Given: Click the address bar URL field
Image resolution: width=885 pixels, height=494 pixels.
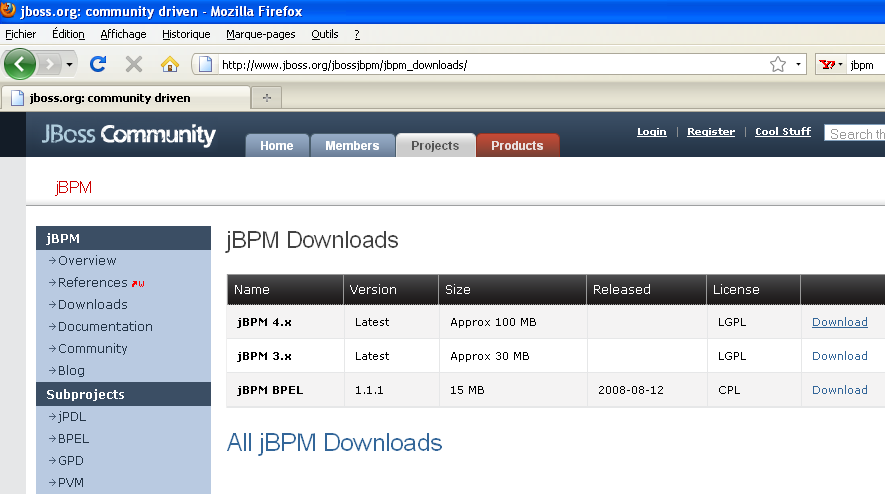Looking at the screenshot, I should 480,65.
